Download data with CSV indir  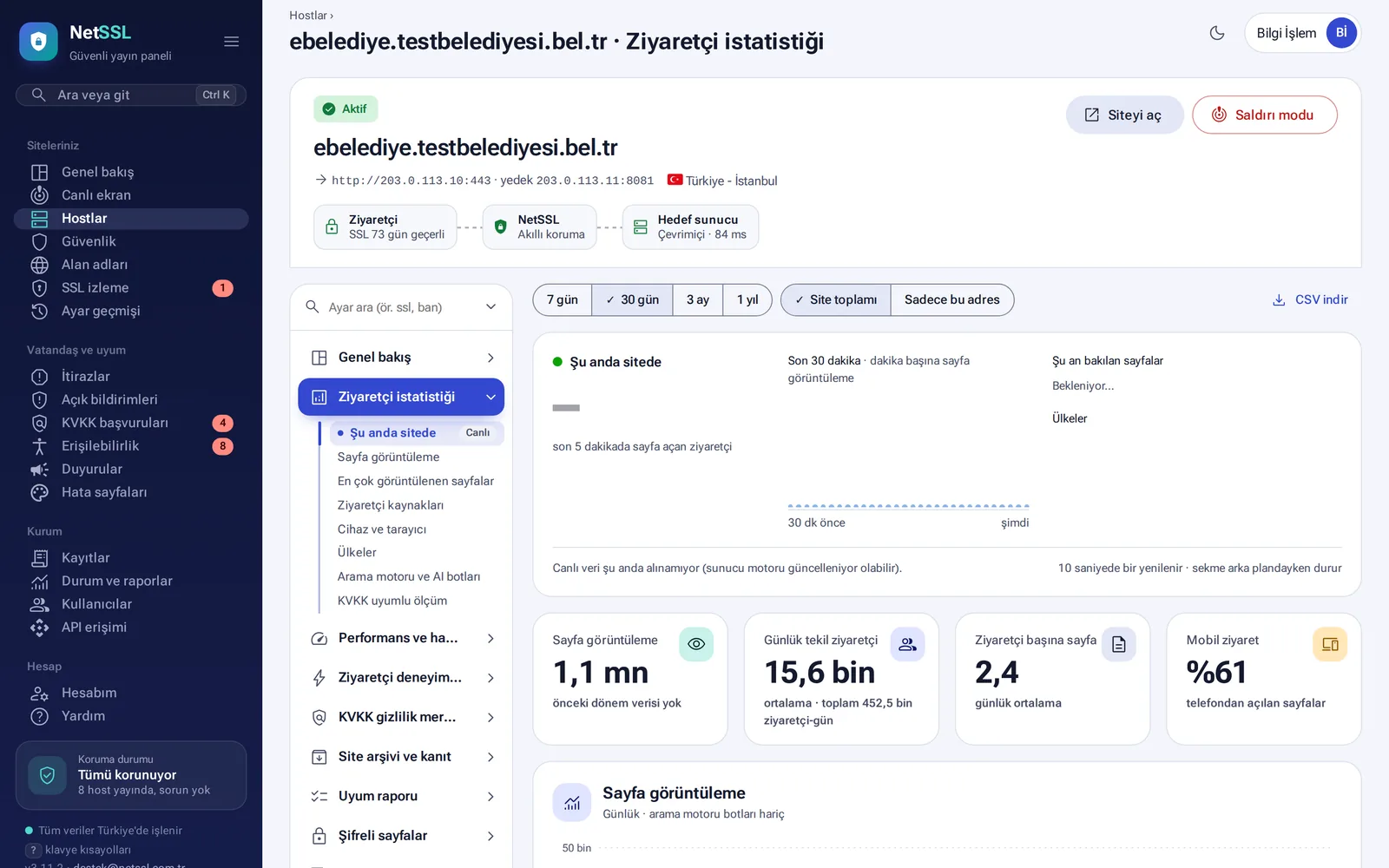click(1310, 299)
